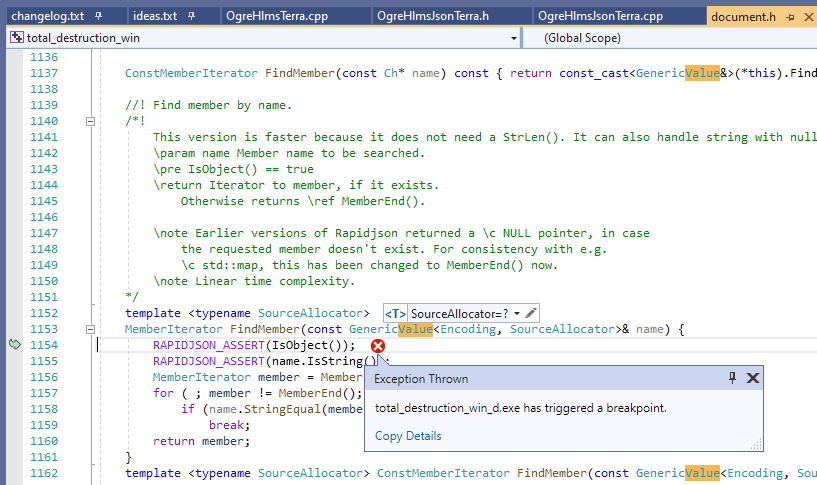Click the template <T> icon
The height and width of the screenshot is (485, 817).
tap(395, 314)
